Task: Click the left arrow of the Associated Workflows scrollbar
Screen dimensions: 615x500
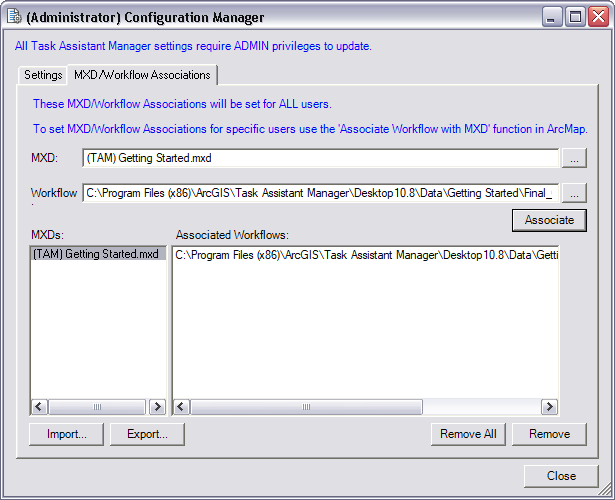Action: click(x=181, y=407)
